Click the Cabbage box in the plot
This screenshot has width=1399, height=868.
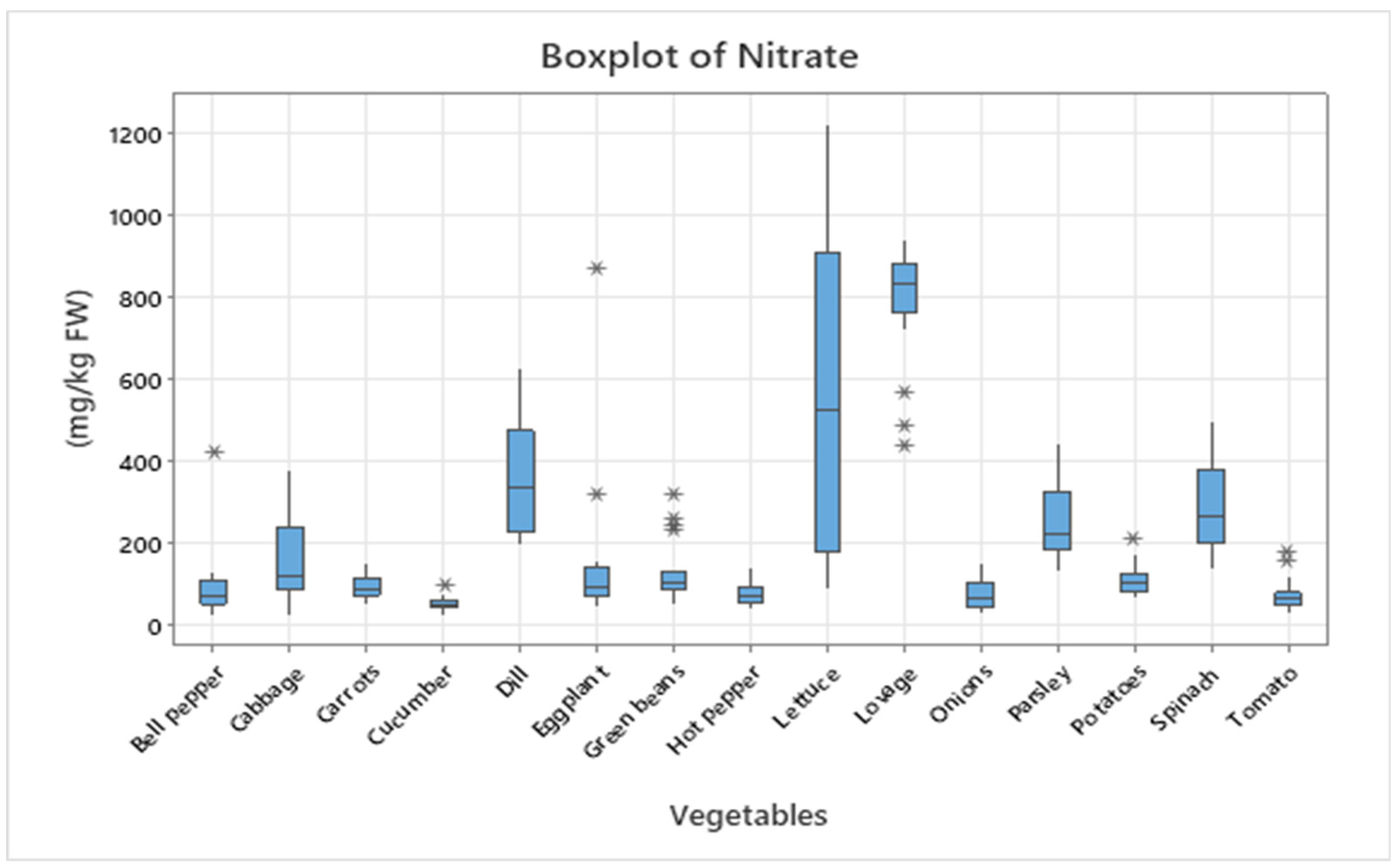tap(289, 558)
